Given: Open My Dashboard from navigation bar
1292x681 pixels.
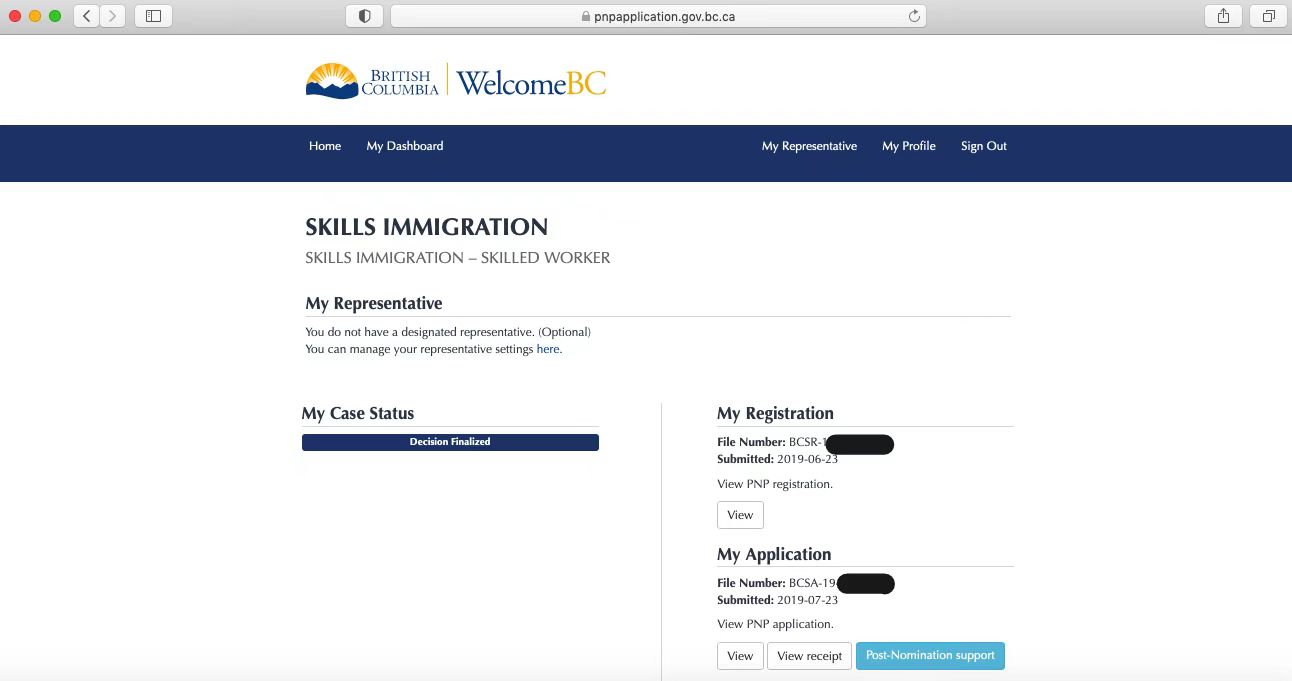Looking at the screenshot, I should [404, 146].
